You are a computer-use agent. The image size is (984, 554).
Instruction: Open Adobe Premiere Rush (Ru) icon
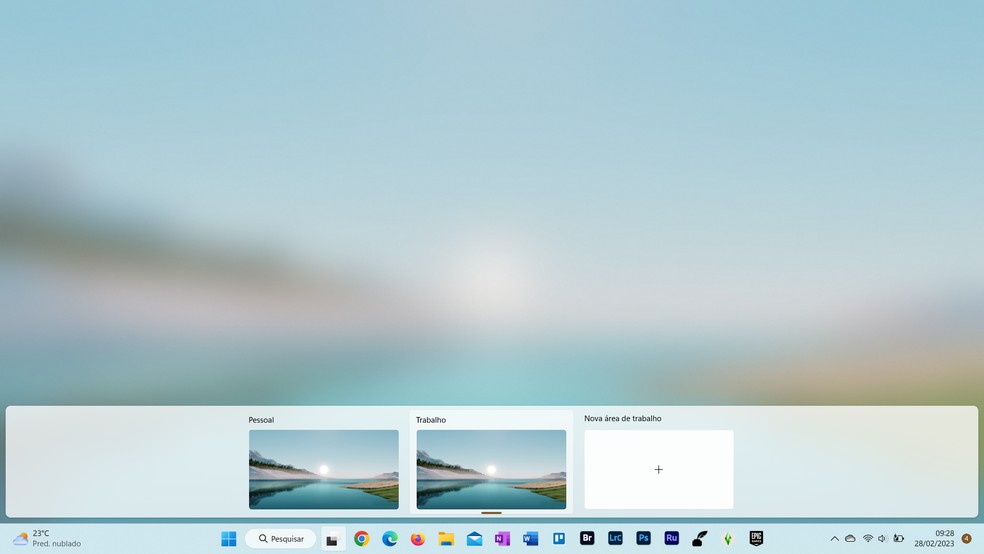click(671, 538)
